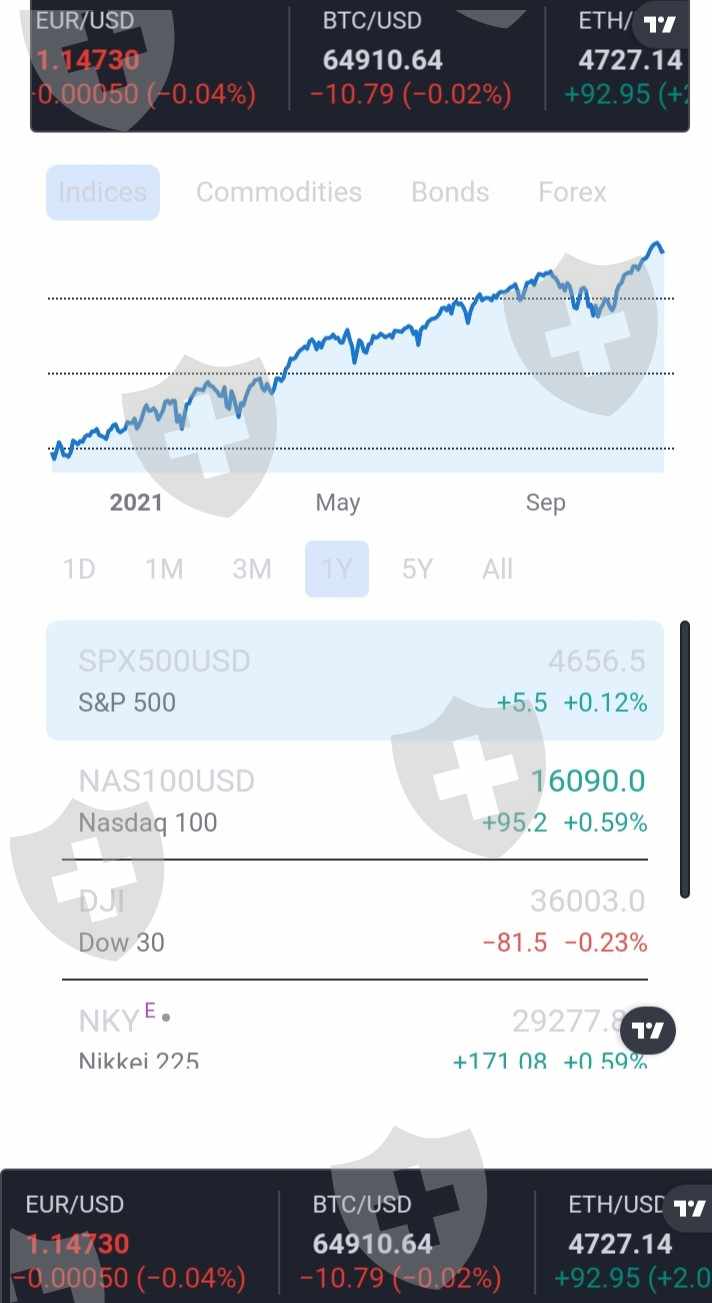
Task: Select the Nasdaq 100 row
Action: (x=355, y=801)
